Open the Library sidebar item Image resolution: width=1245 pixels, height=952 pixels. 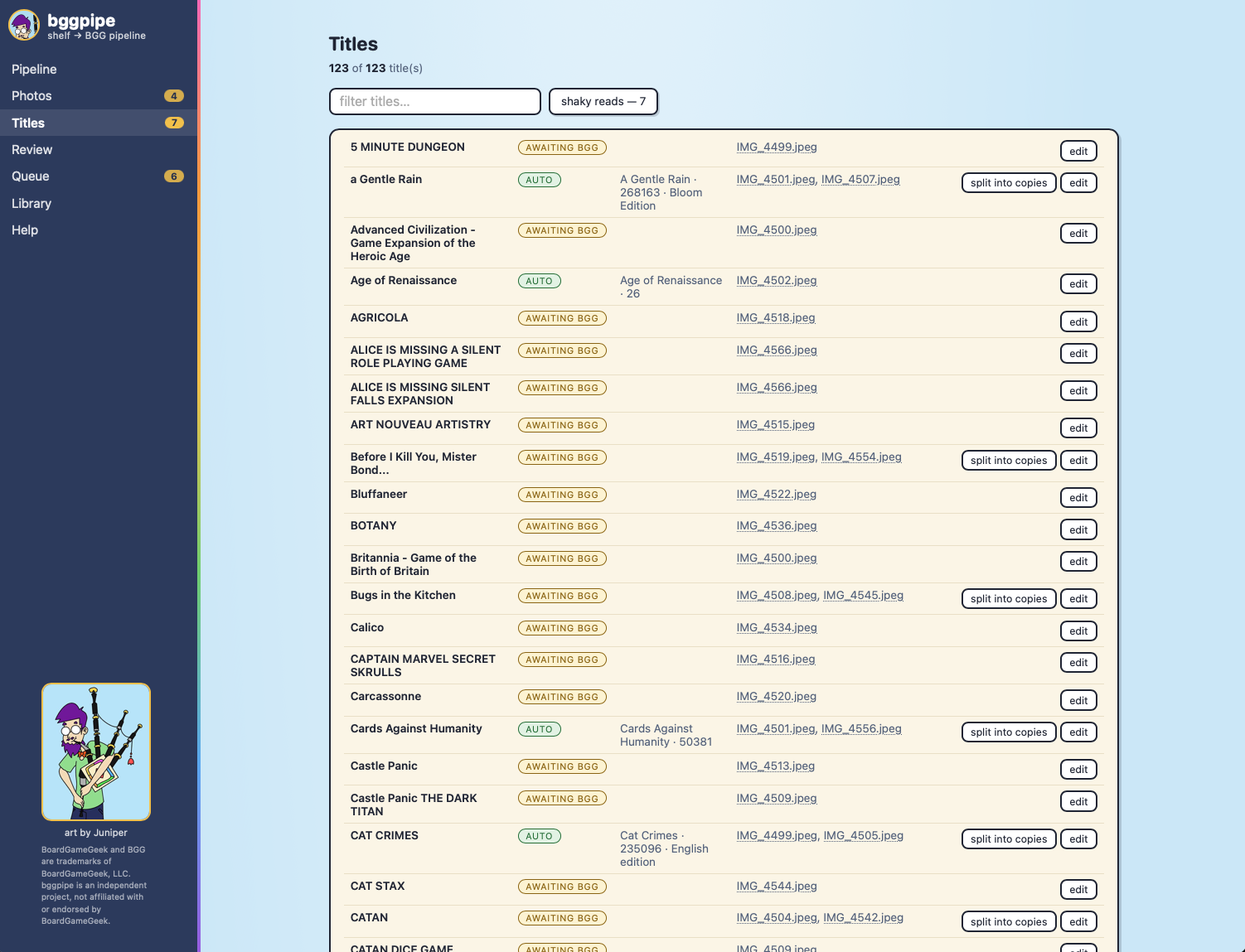(99, 204)
